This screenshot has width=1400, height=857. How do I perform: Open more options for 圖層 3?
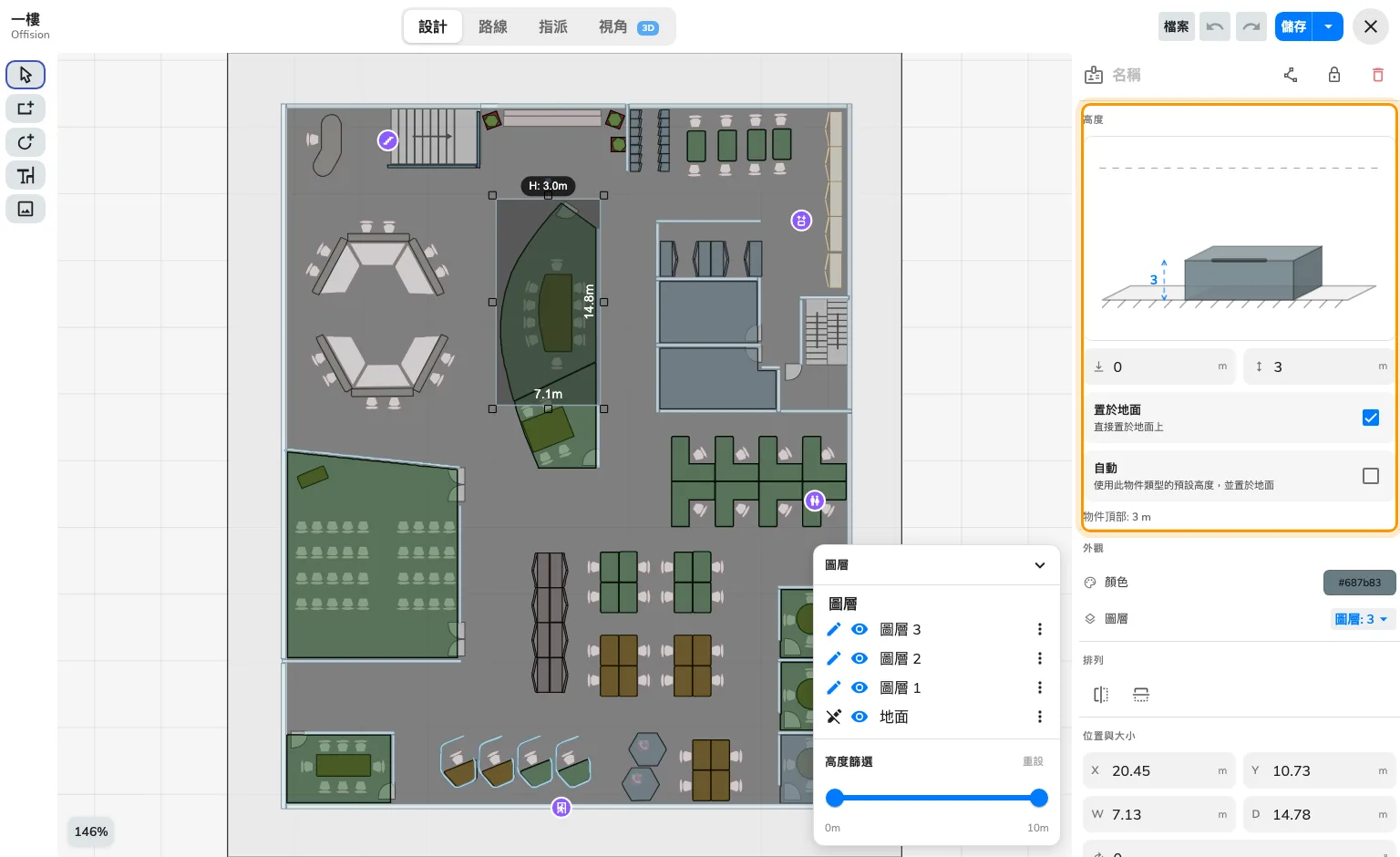click(x=1040, y=629)
